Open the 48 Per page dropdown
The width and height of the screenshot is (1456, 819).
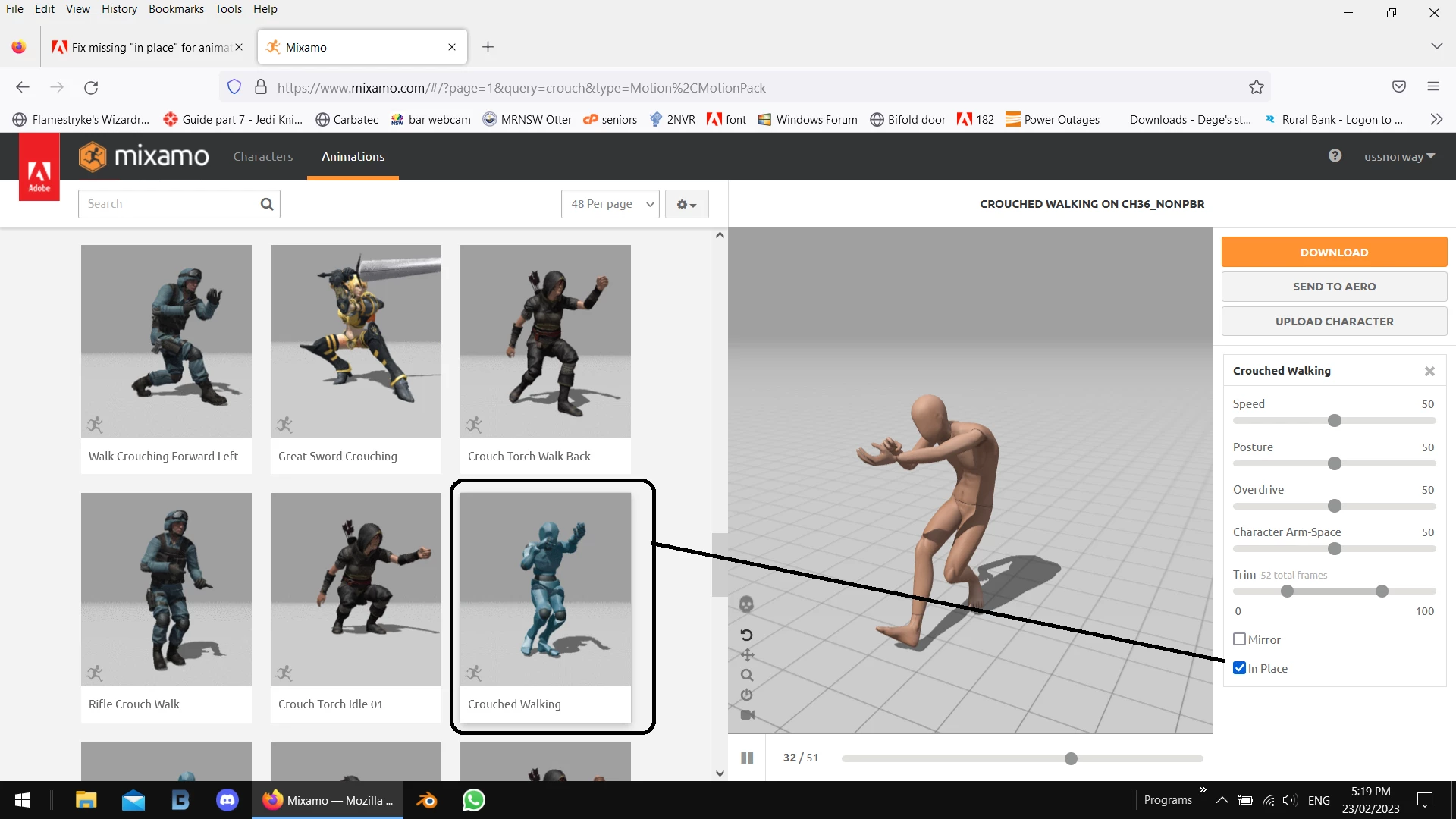pyautogui.click(x=610, y=204)
